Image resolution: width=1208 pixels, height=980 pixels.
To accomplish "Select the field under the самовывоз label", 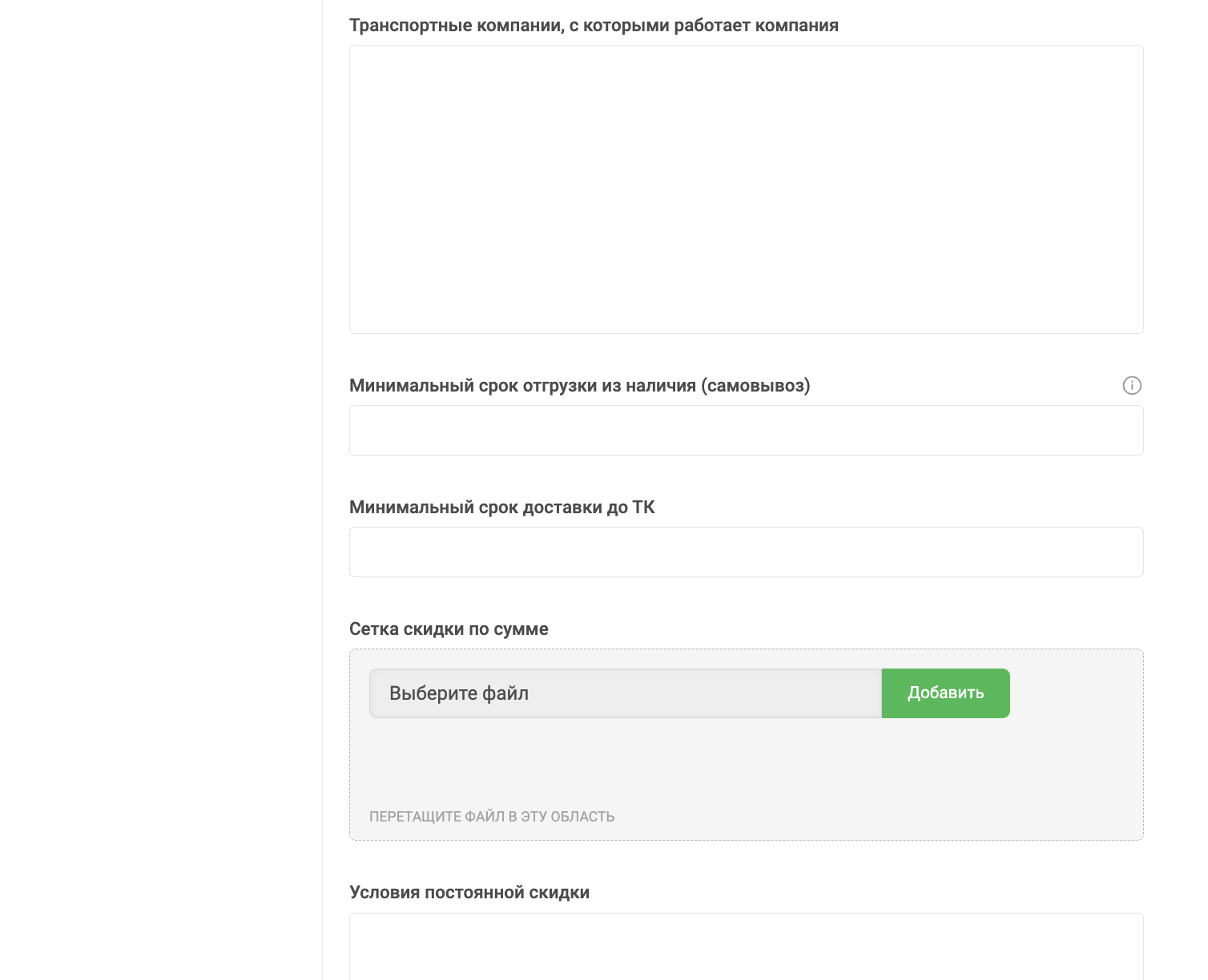I will pyautogui.click(x=746, y=431).
